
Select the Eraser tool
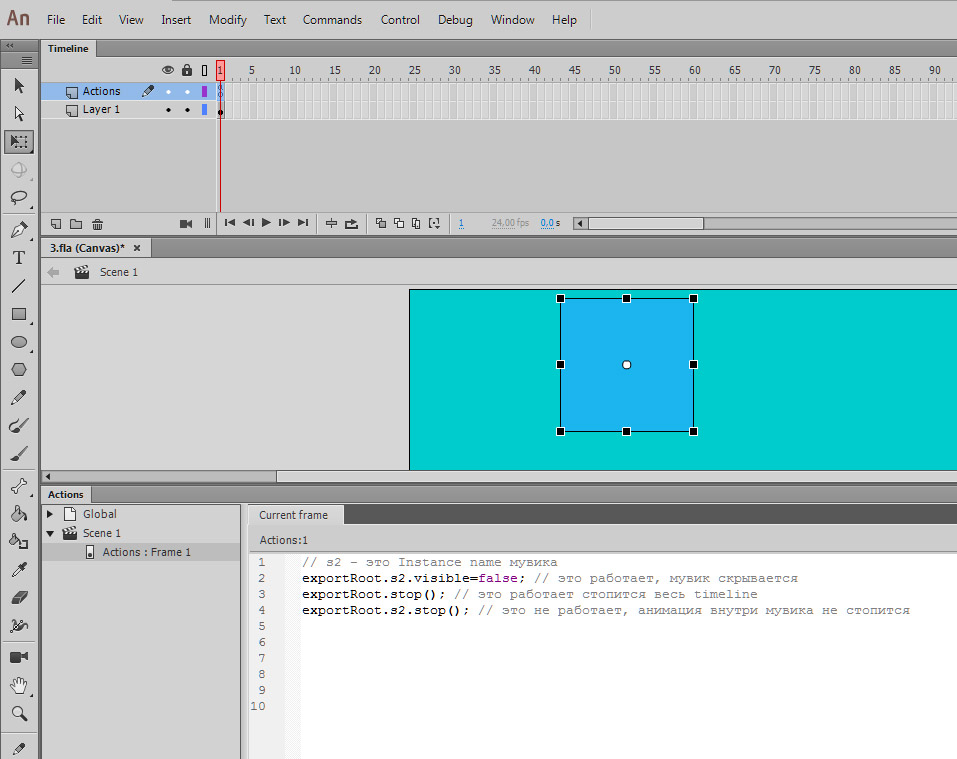pyautogui.click(x=19, y=598)
